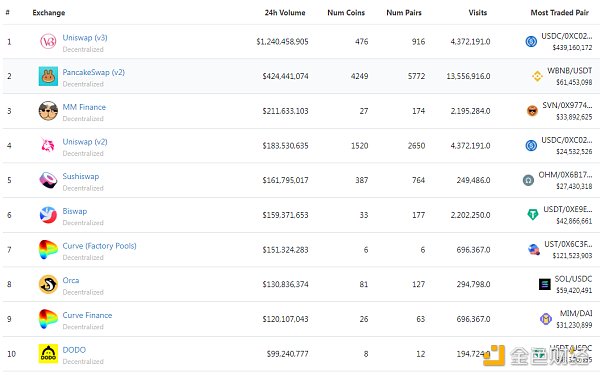Viewport: 600px width, 377px height.
Task: Open the OHM/0X6B17... traded pair link
Action: (565, 175)
